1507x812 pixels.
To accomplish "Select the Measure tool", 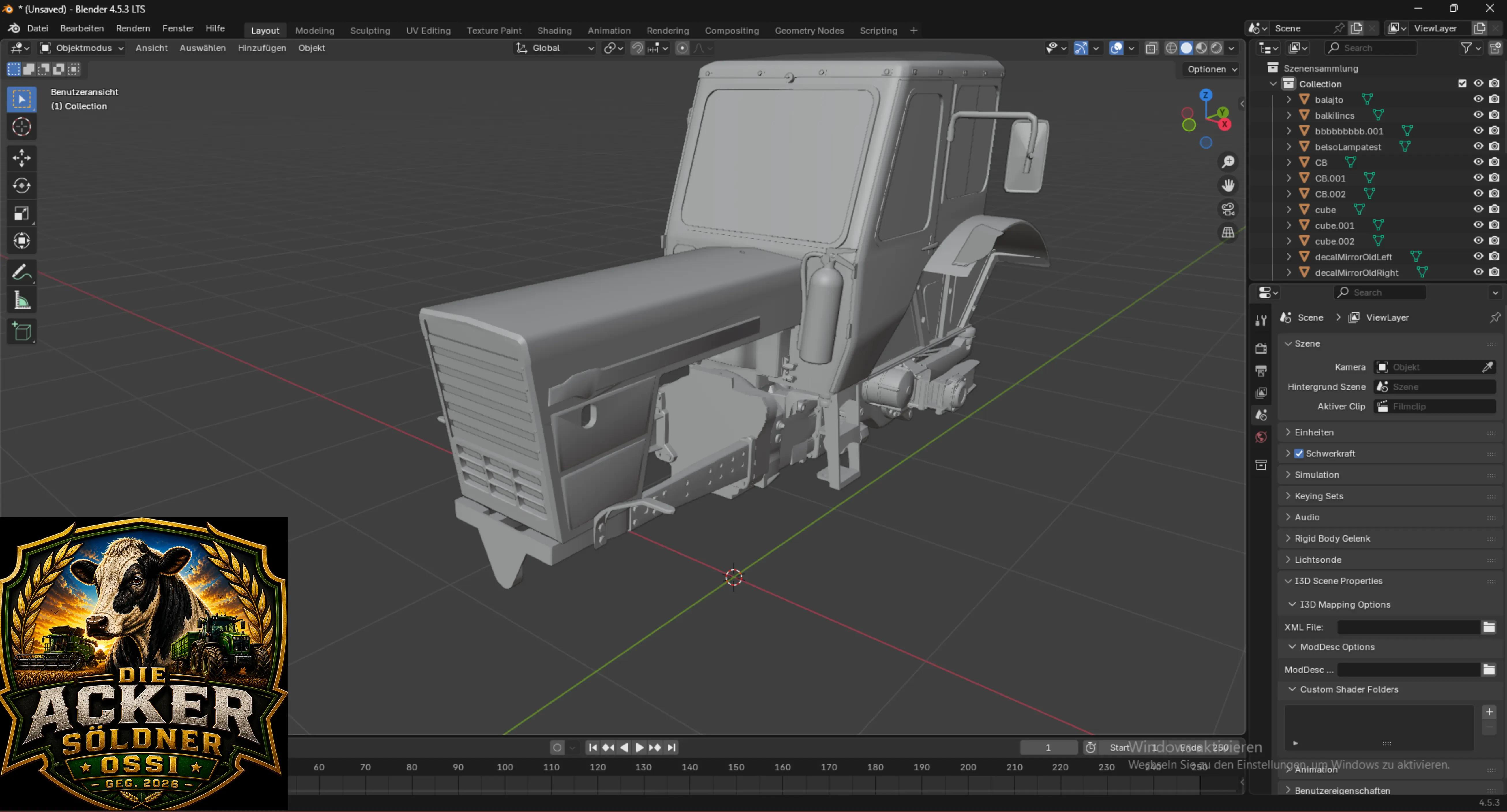I will click(x=22, y=300).
